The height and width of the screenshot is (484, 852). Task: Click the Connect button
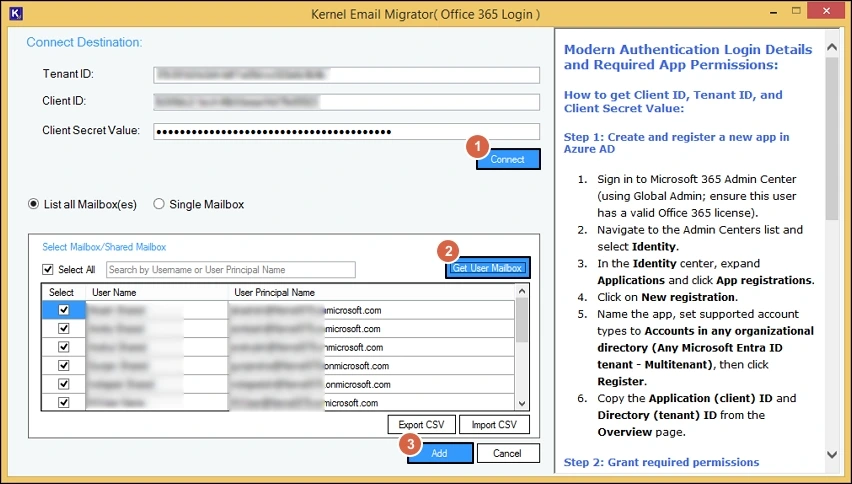[x=508, y=159]
